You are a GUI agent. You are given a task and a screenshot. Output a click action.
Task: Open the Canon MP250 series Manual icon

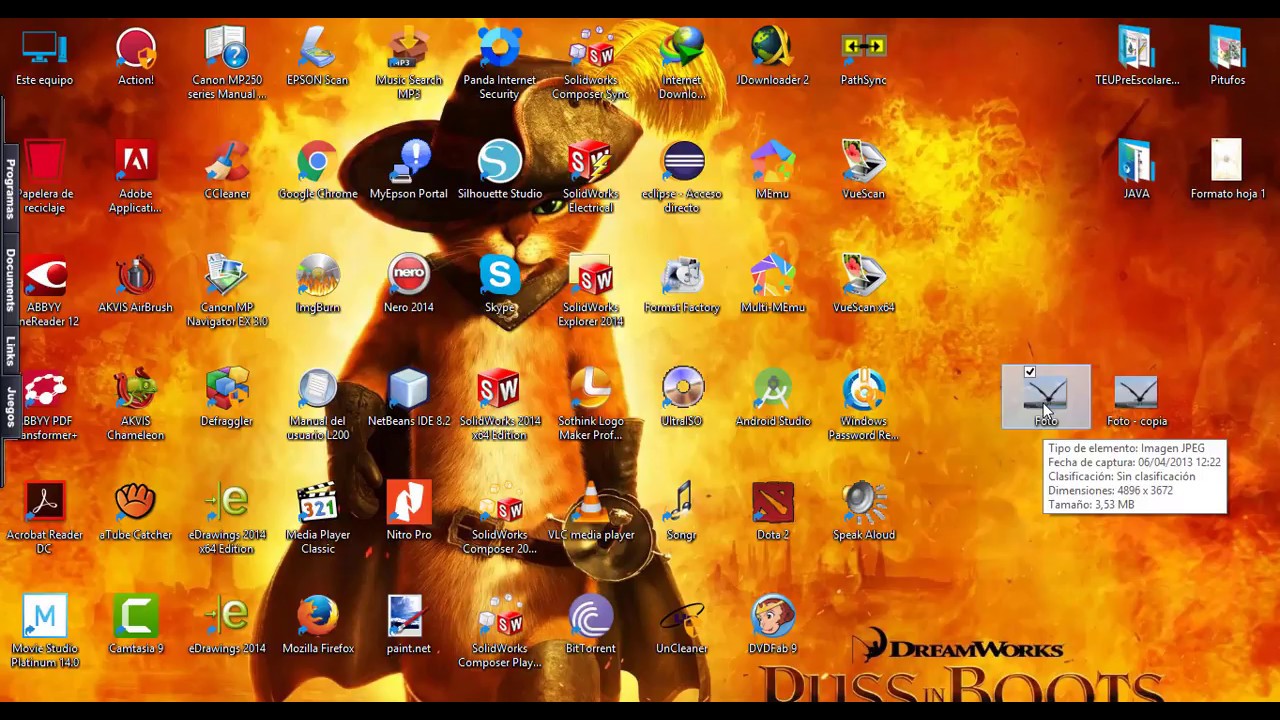(x=227, y=48)
